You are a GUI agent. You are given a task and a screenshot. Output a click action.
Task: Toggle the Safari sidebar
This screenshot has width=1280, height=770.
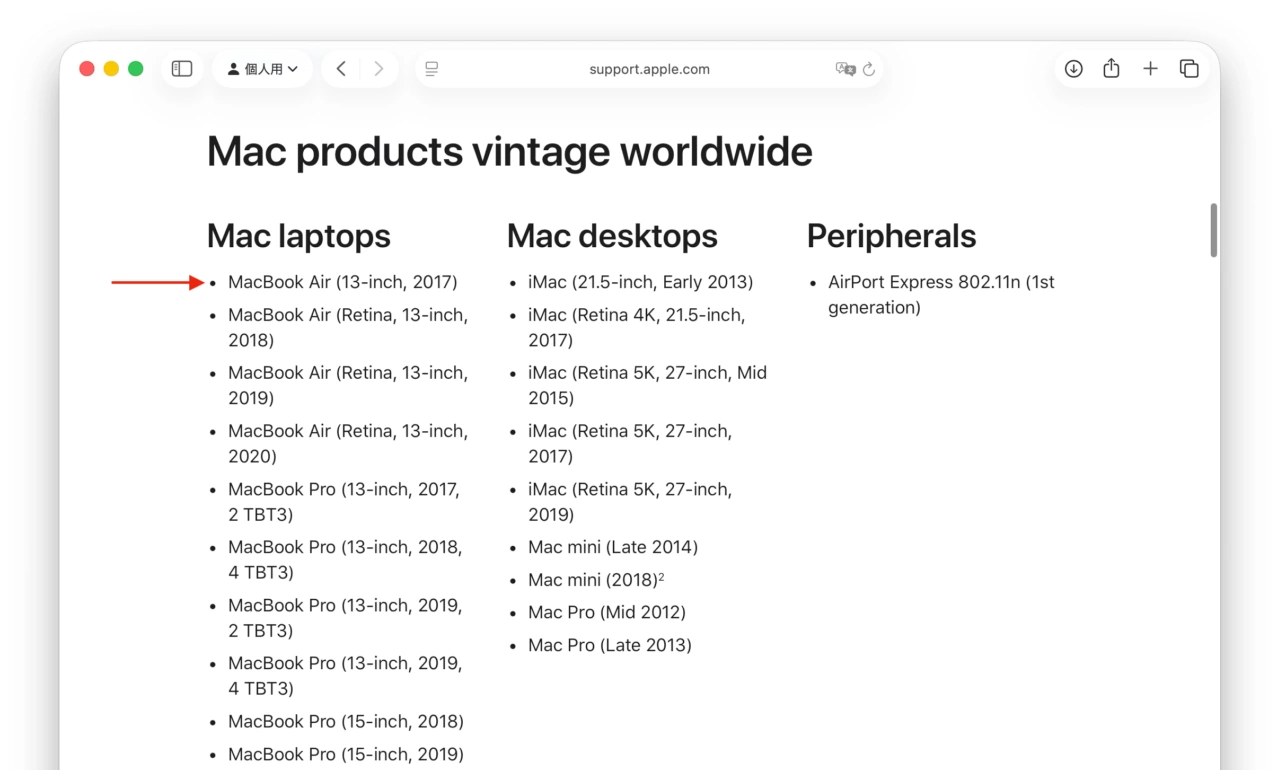[182, 68]
